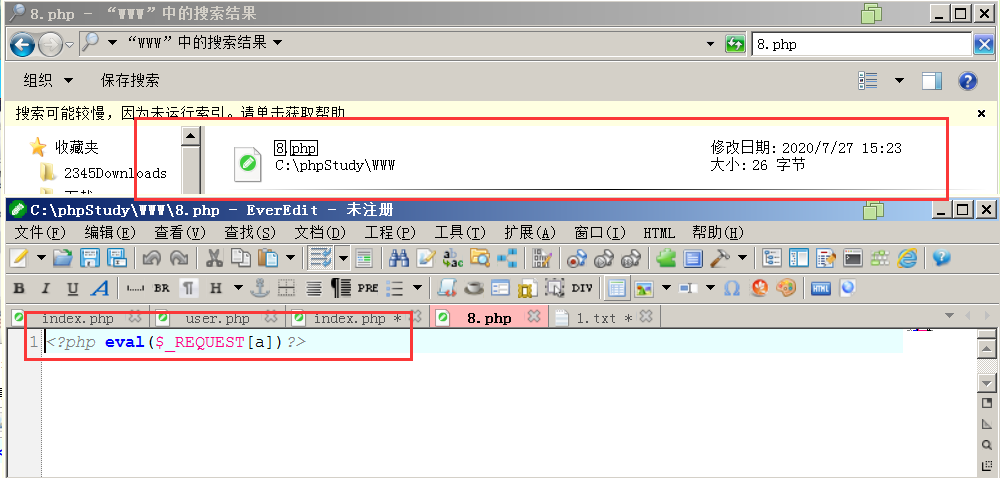Click the Save All double floppy icon
The height and width of the screenshot is (478, 1000).
click(116, 257)
